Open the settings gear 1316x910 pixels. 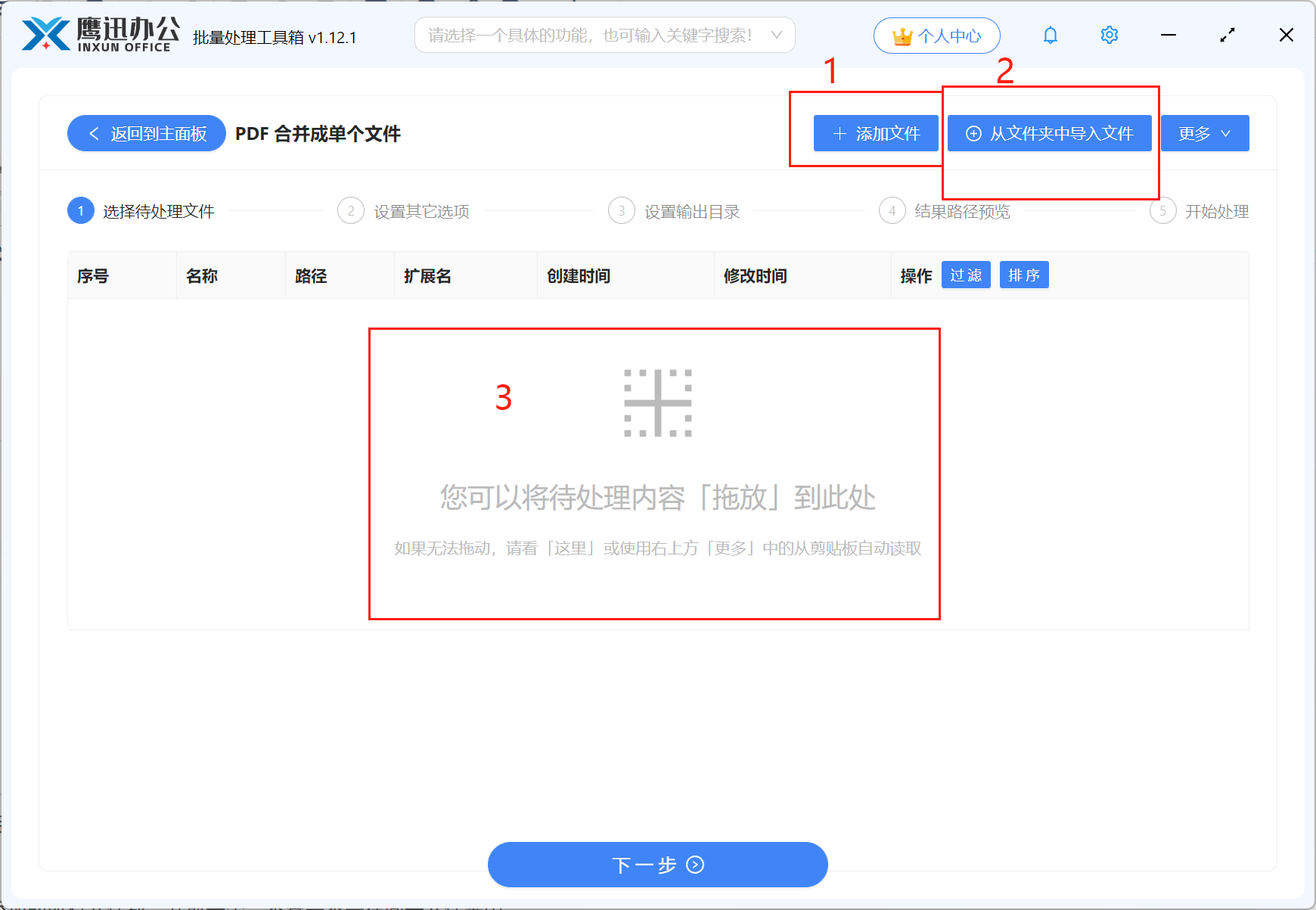pos(1109,35)
